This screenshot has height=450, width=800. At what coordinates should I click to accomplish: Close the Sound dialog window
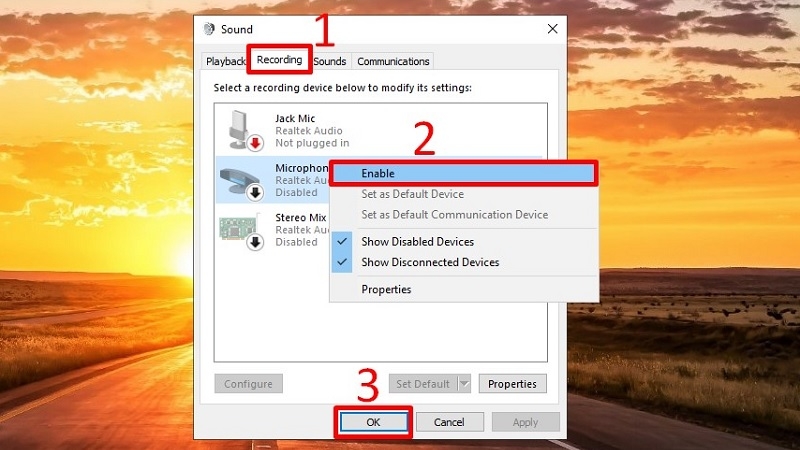tap(553, 29)
